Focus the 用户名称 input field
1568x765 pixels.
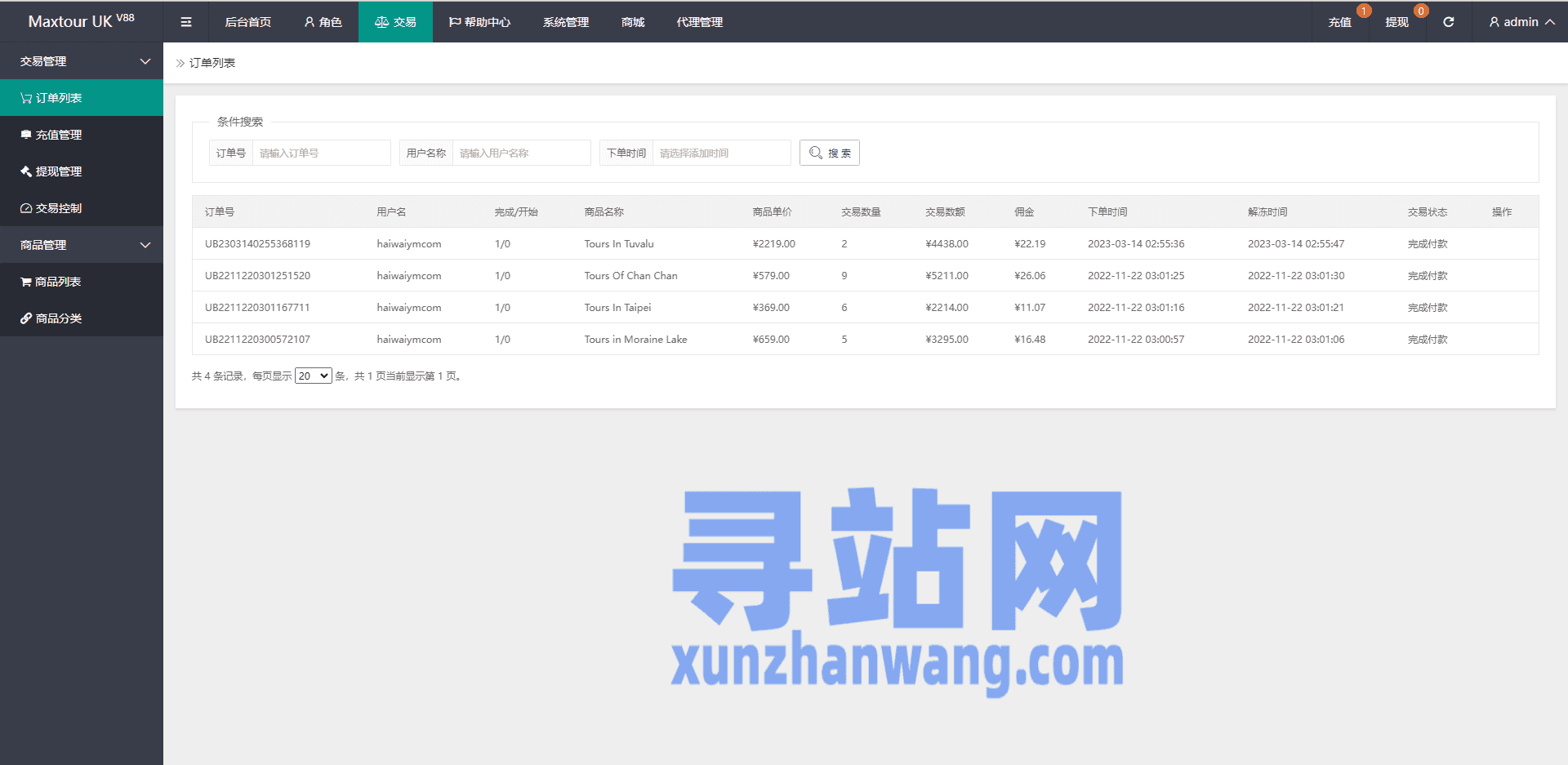(x=522, y=153)
